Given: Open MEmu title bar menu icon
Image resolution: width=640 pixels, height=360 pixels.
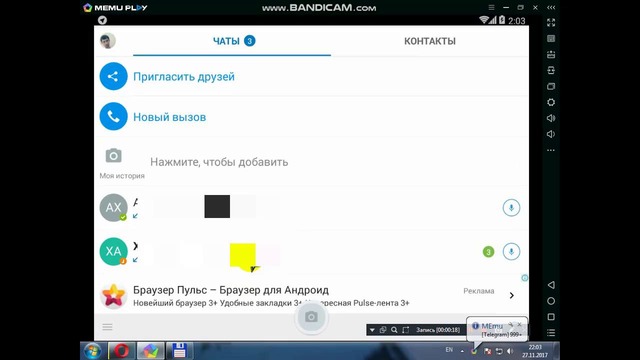Looking at the screenshot, I should [x=491, y=7].
